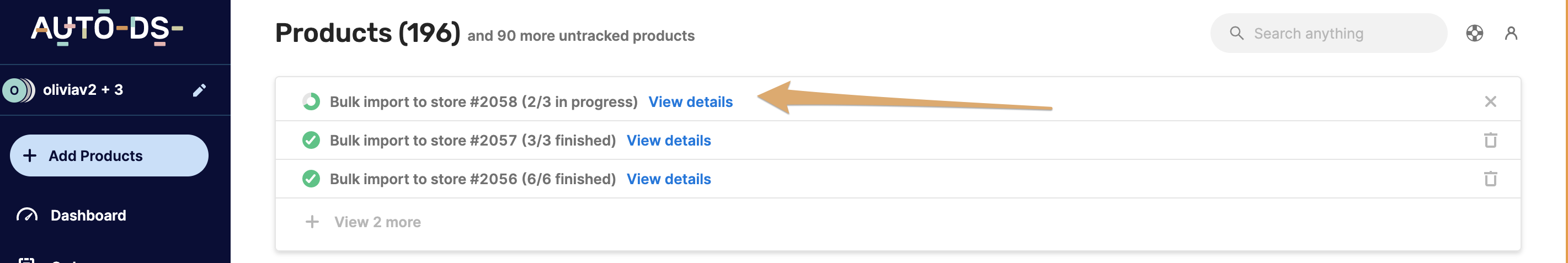Click green checkmark of import #2056

coord(311,179)
